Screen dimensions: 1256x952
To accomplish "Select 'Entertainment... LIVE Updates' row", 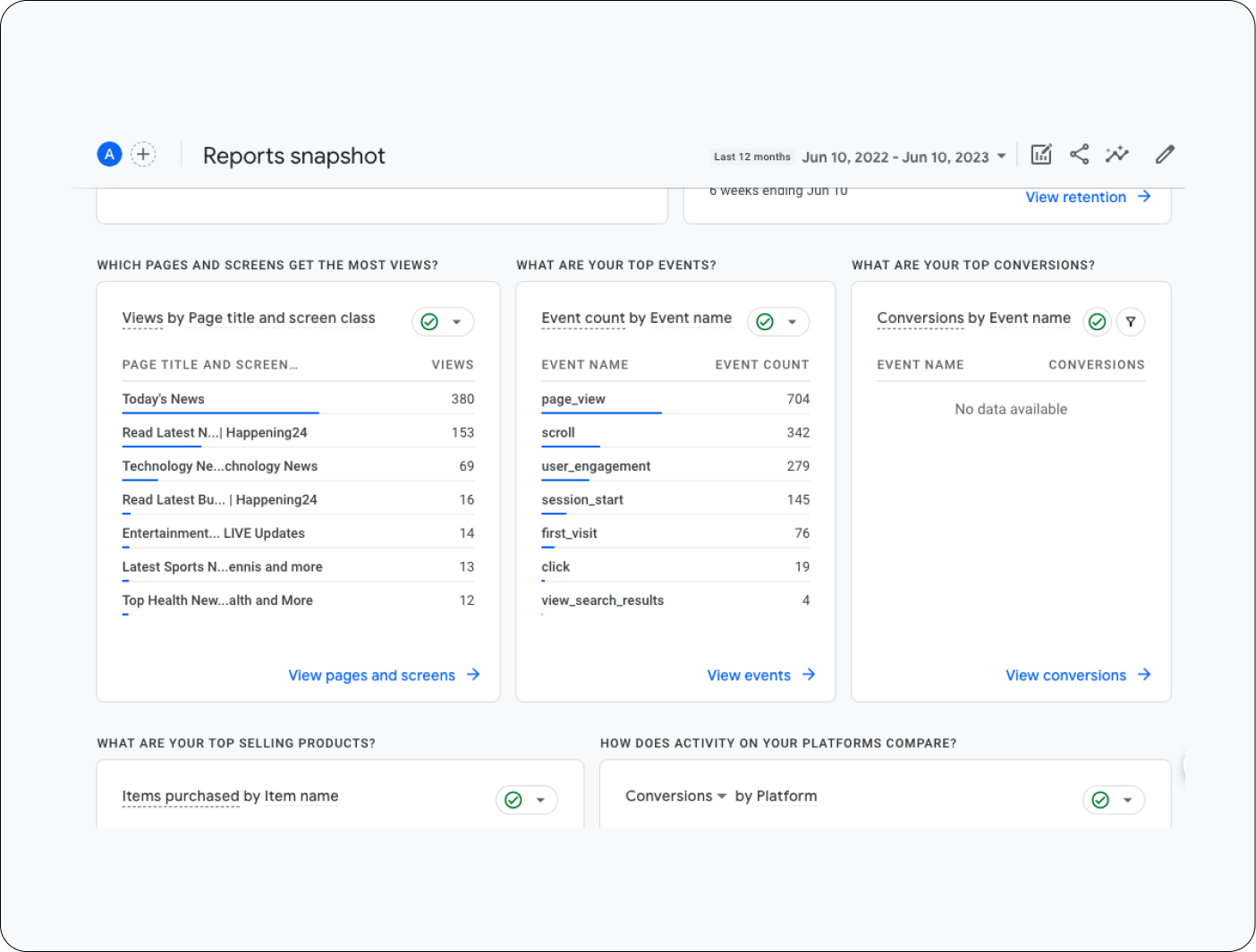I will (298, 533).
